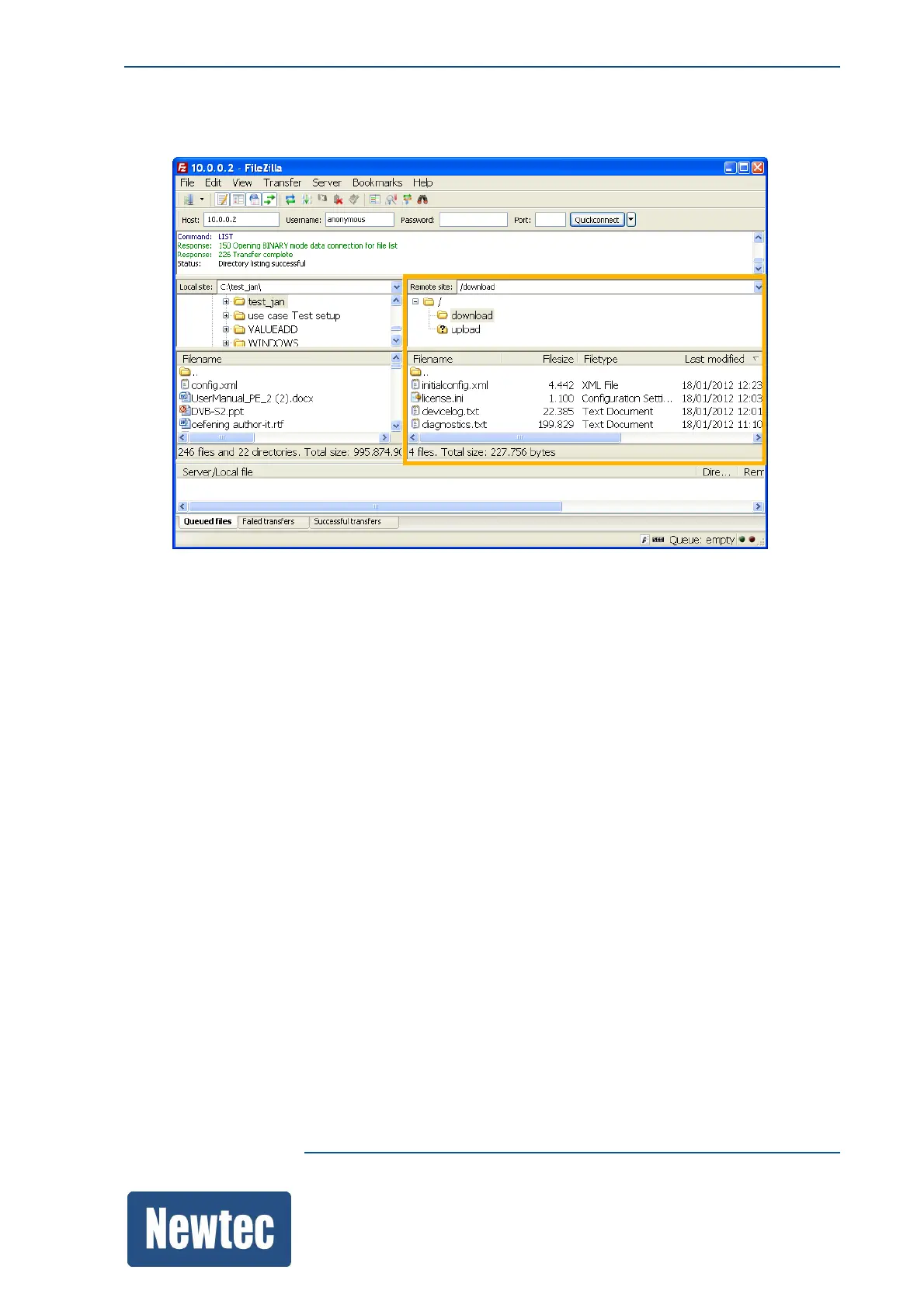Image resolution: width=924 pixels, height=1308 pixels.
Task: Toggle directory comparison
Action: pyautogui.click(x=391, y=200)
